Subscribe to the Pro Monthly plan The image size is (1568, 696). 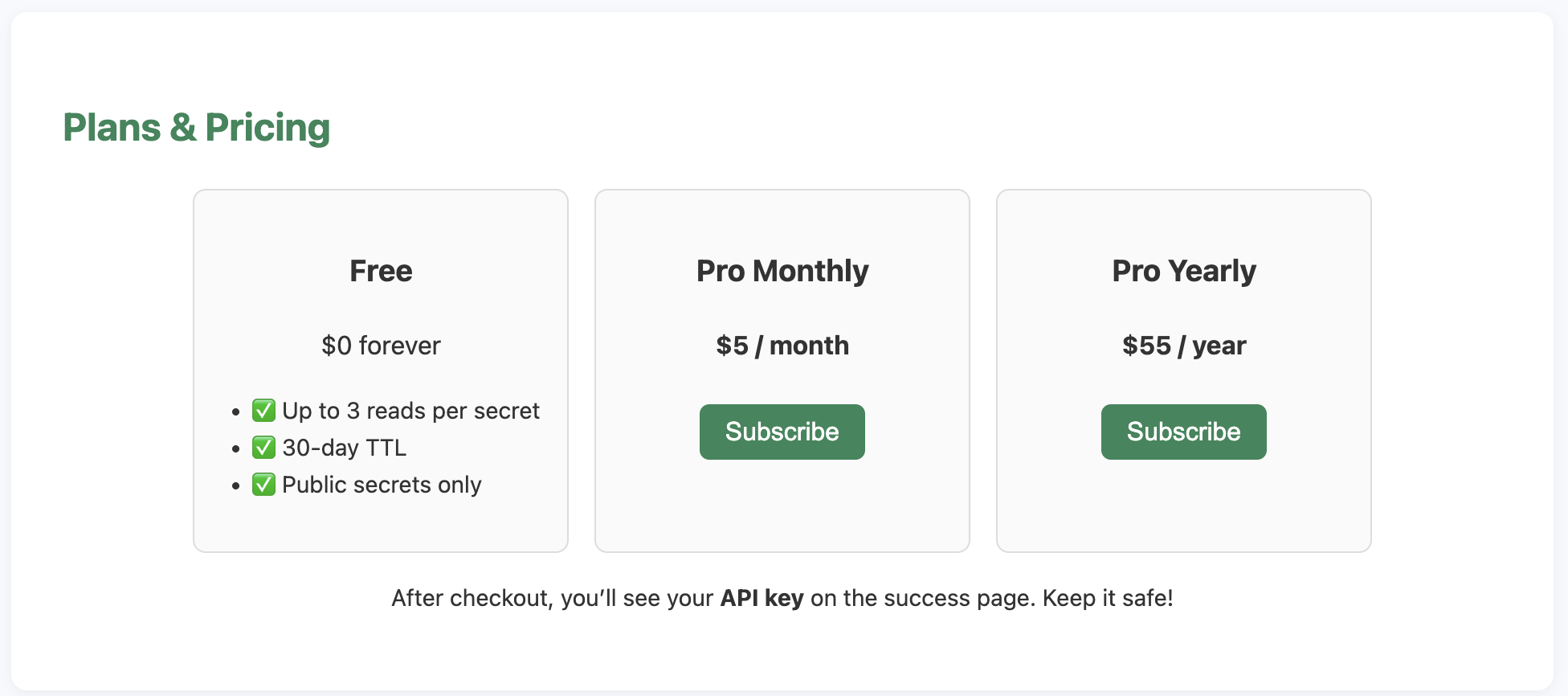point(782,432)
